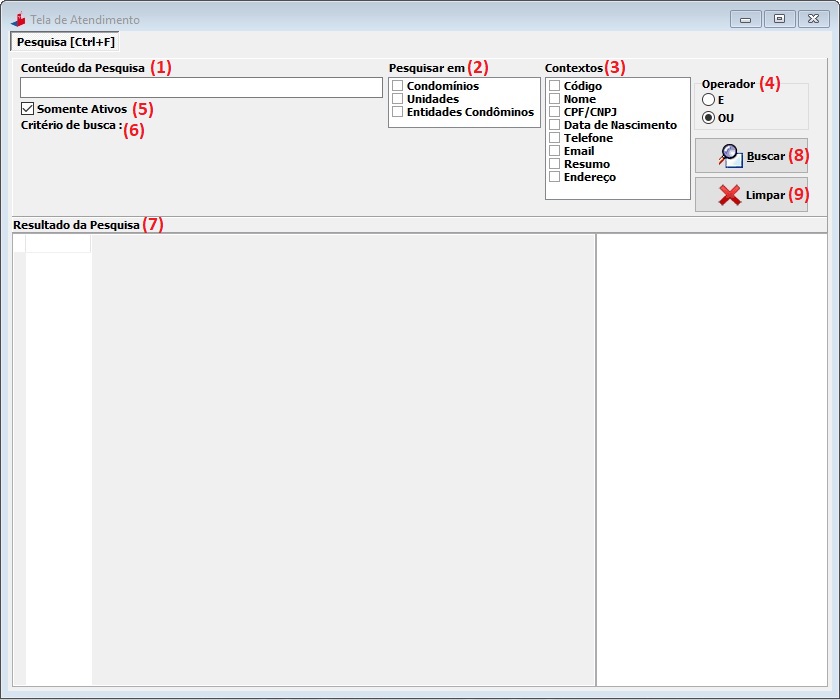The image size is (840, 700).
Task: Tick the Entidades Condôminos checkbox
Action: [x=398, y=112]
